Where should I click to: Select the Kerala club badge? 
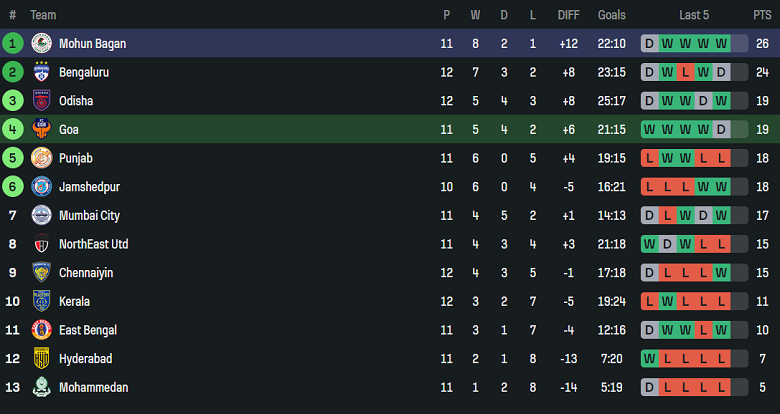point(42,301)
